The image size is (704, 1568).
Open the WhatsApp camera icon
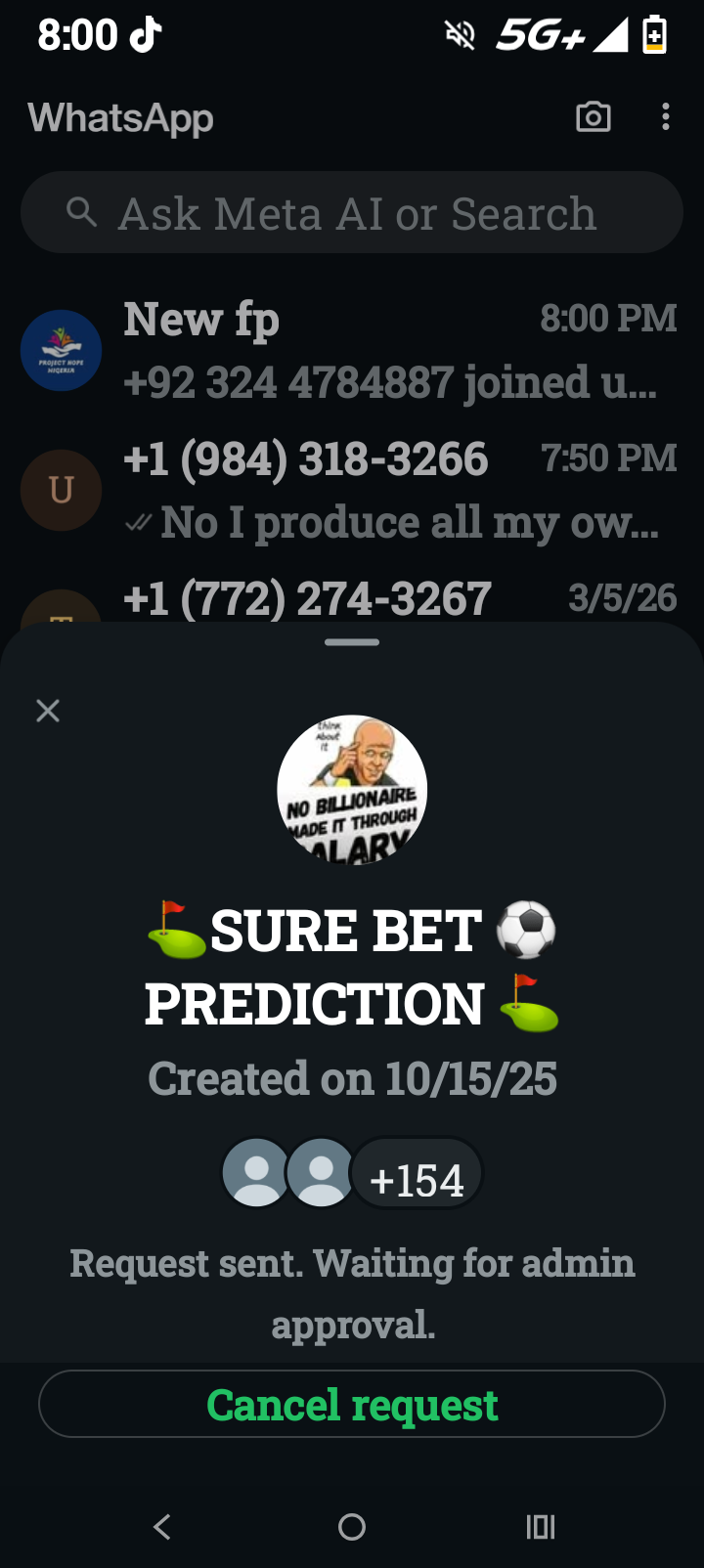coord(594,117)
